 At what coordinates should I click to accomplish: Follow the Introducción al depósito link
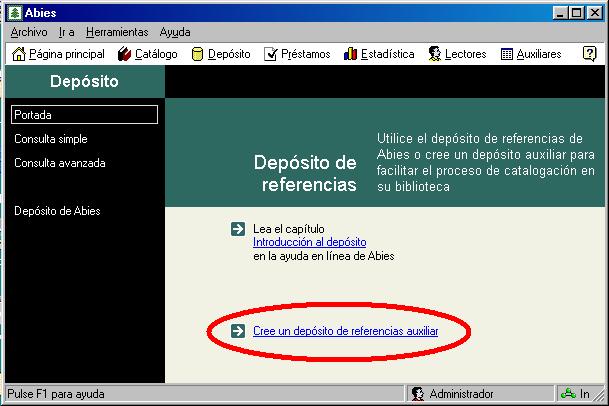pyautogui.click(x=309, y=242)
